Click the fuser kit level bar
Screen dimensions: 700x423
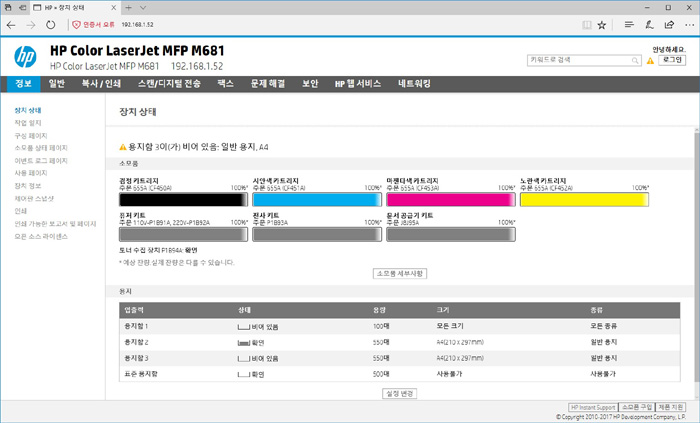coord(183,235)
